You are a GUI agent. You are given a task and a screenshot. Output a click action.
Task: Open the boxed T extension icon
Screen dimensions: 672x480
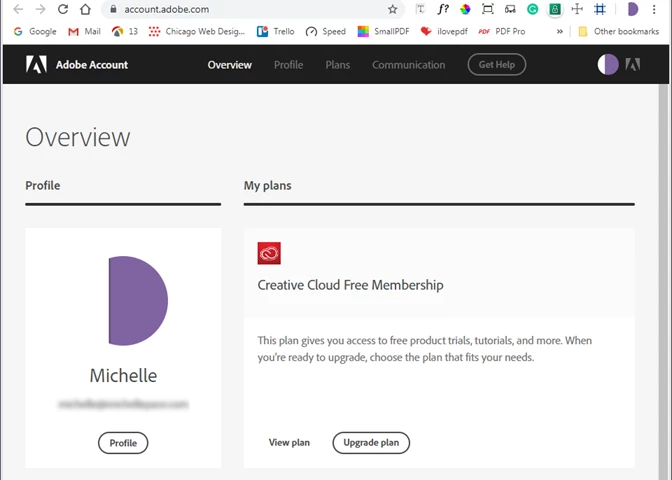click(x=420, y=9)
